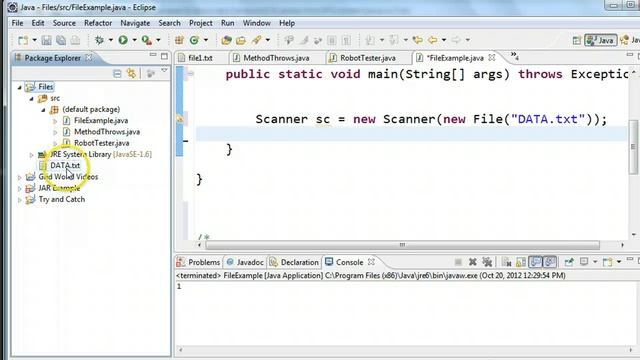Click the New Java Class icon
This screenshot has height=360, width=640.
click(194, 40)
